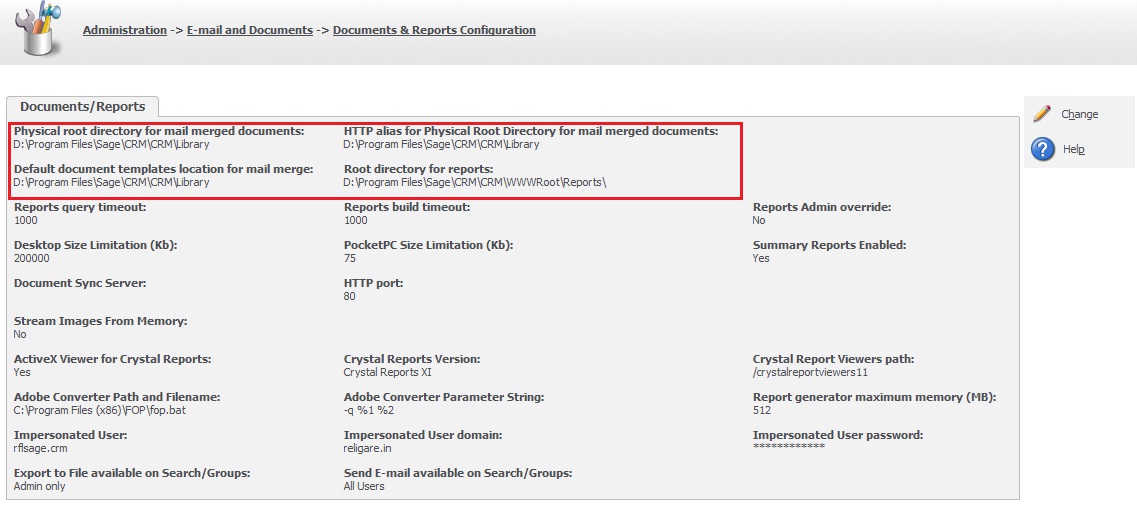Click the HTTP port value 80
Viewport: 1137px width, 507px height.
349,296
